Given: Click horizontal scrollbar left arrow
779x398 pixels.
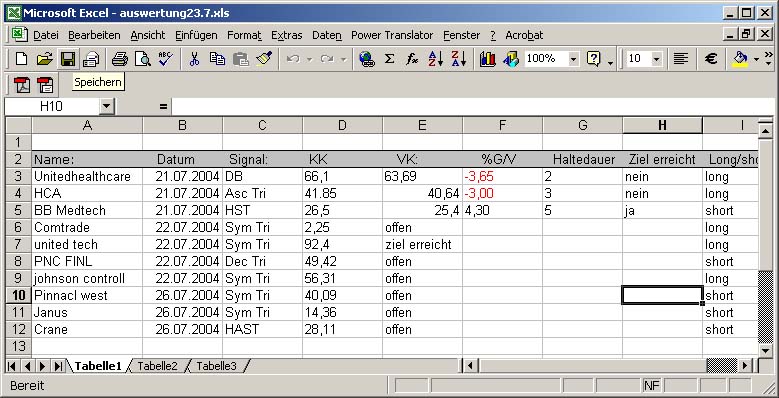Looking at the screenshot, I should point(470,366).
